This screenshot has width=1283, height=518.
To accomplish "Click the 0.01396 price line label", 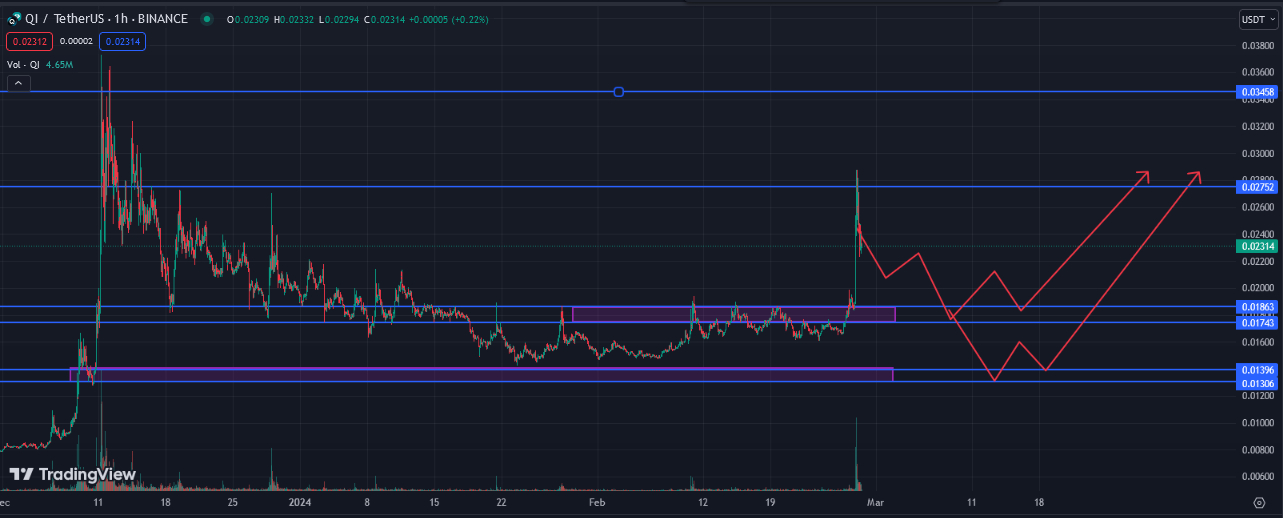I will pyautogui.click(x=1257, y=370).
